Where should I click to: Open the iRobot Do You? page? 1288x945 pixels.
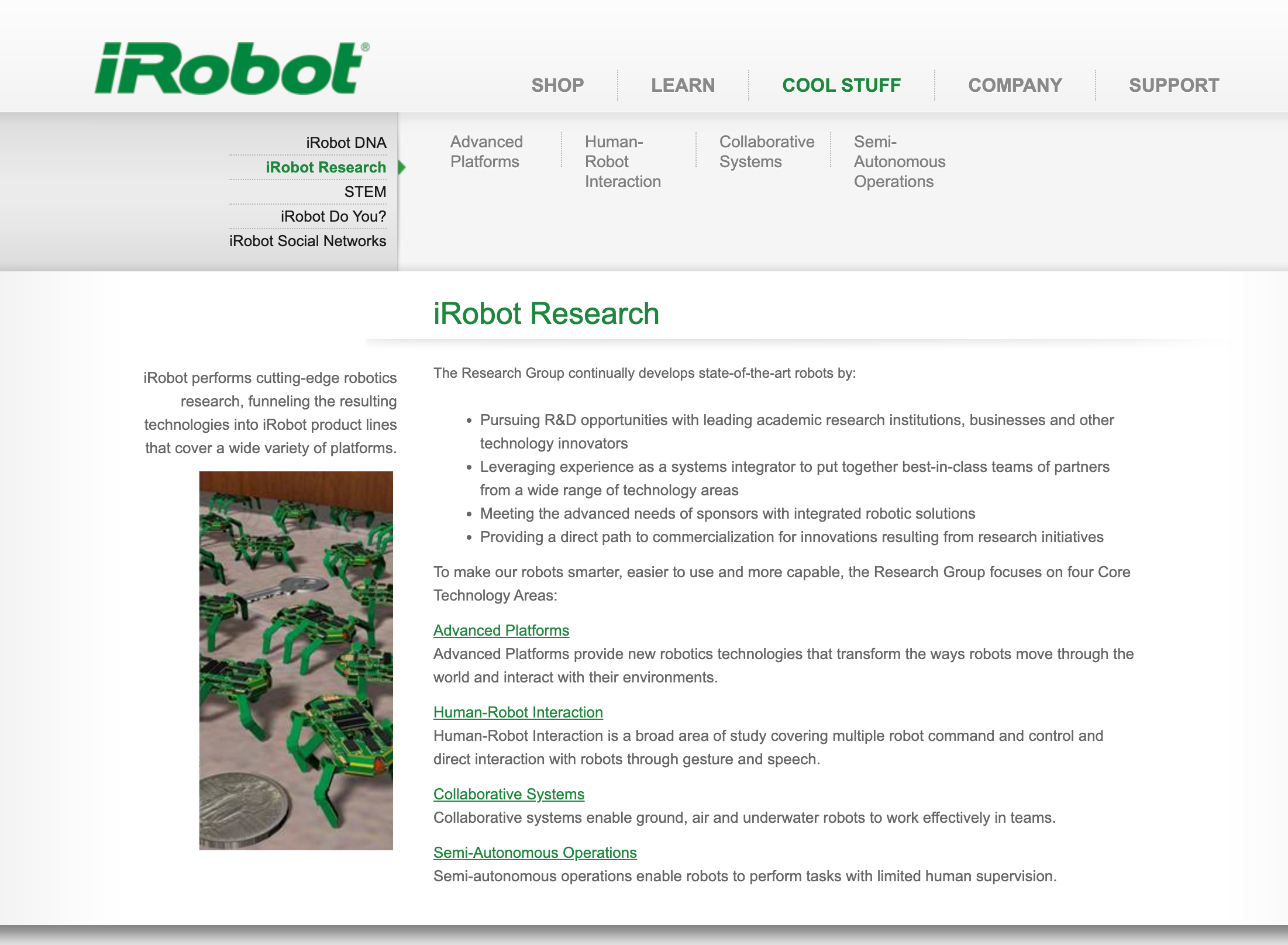[333, 216]
